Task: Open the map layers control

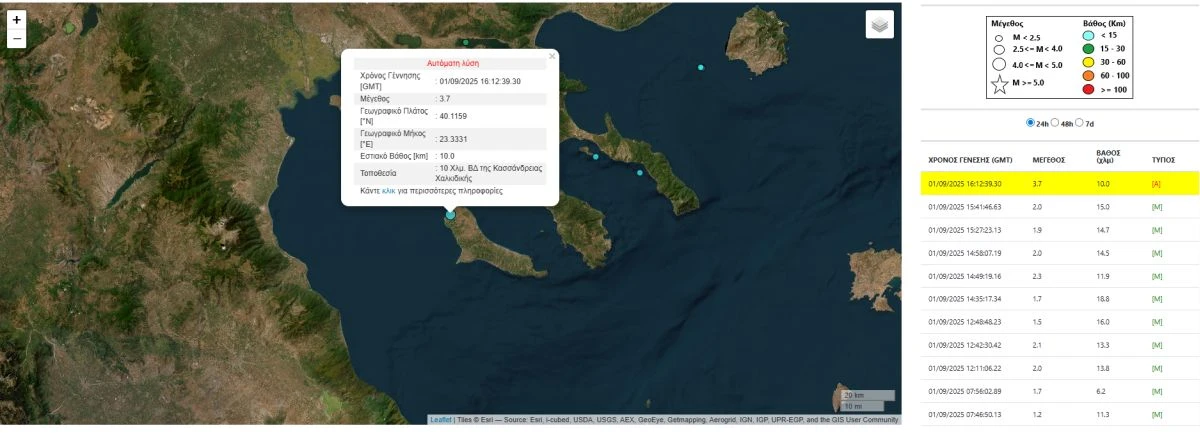Action: click(x=880, y=25)
